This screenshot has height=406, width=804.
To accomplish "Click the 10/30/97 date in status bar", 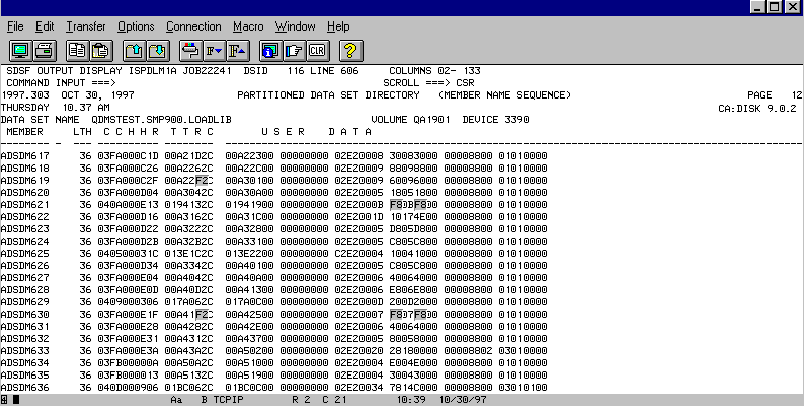I will point(463,400).
